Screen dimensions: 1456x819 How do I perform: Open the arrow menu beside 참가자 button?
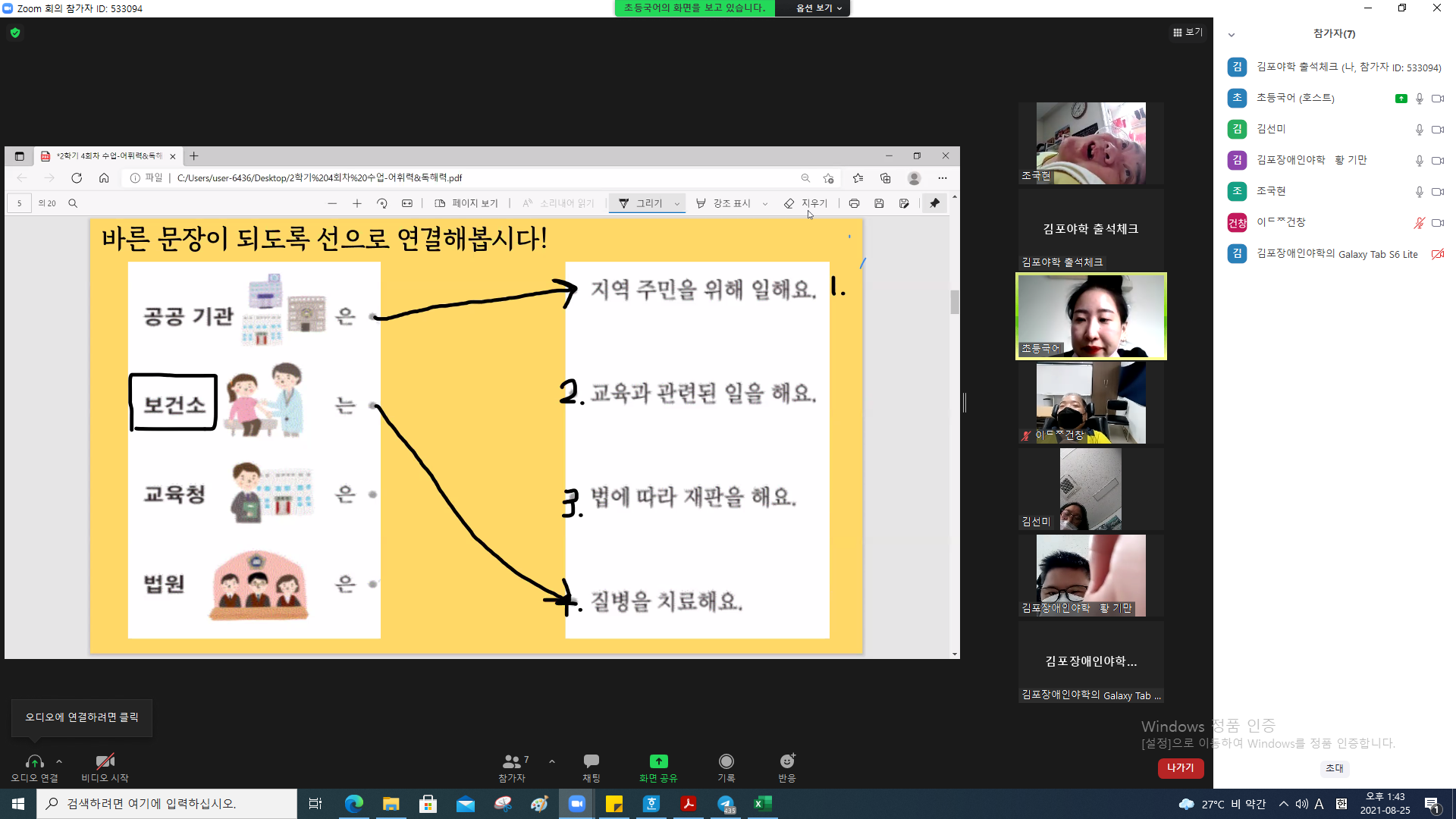tap(551, 761)
